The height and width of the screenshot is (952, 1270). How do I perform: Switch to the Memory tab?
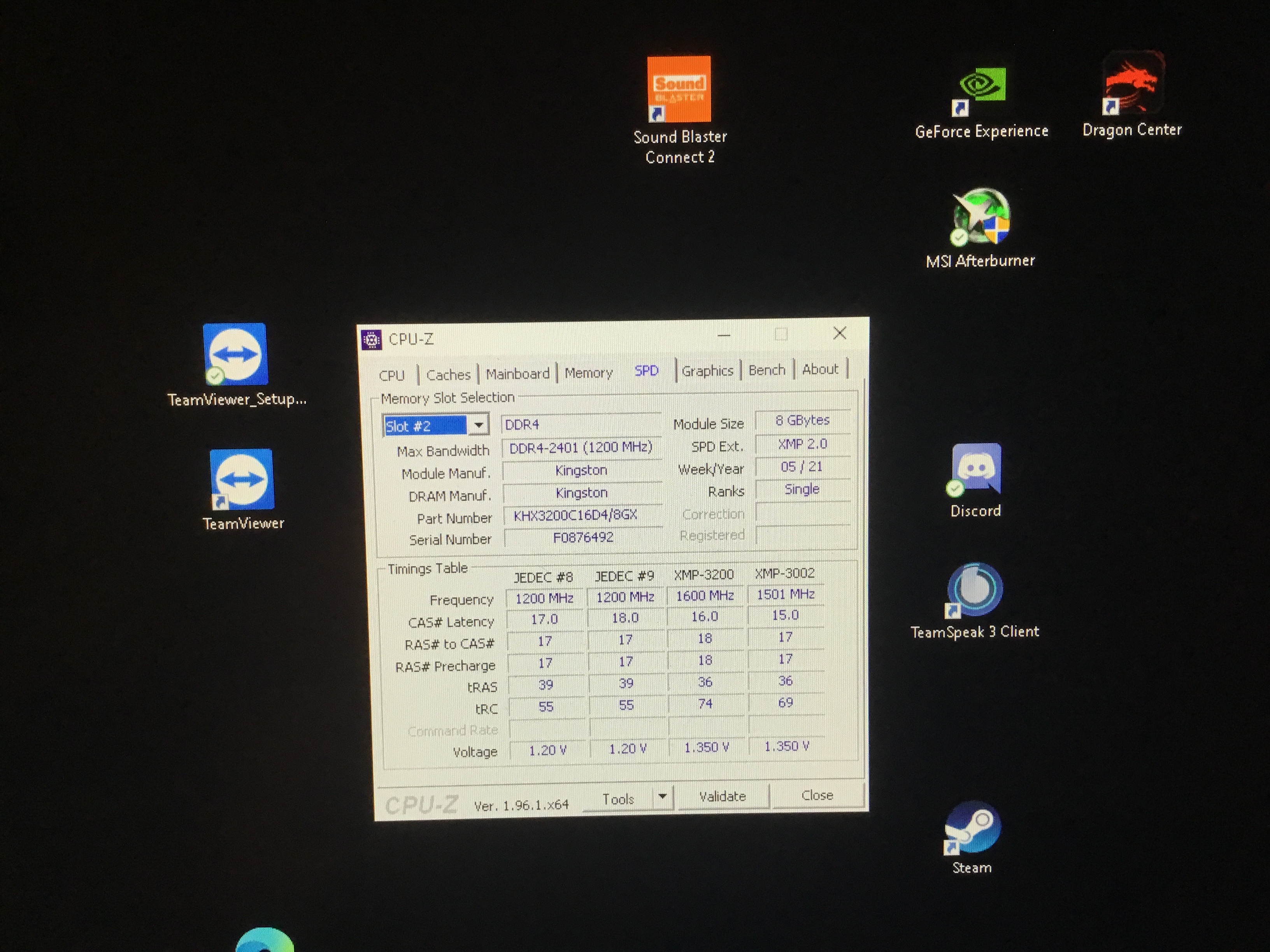[x=588, y=373]
